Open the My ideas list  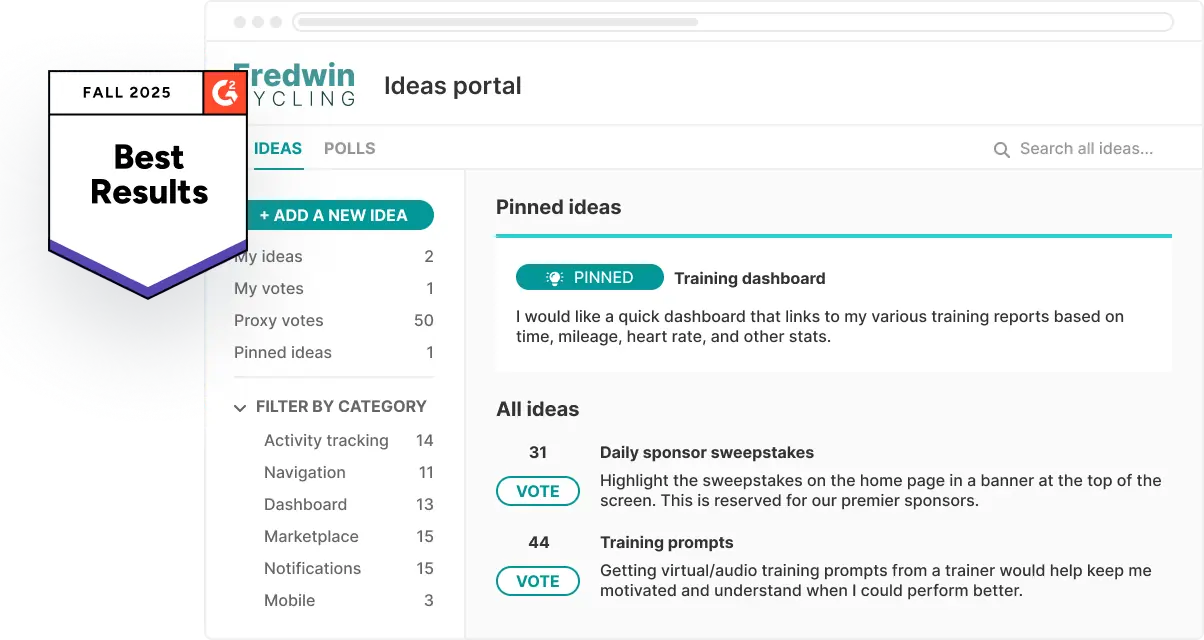[x=268, y=257]
